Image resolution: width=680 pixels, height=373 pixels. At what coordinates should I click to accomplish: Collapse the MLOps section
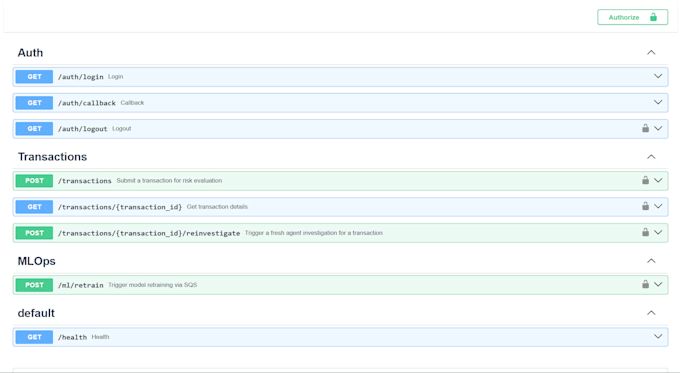pos(651,261)
